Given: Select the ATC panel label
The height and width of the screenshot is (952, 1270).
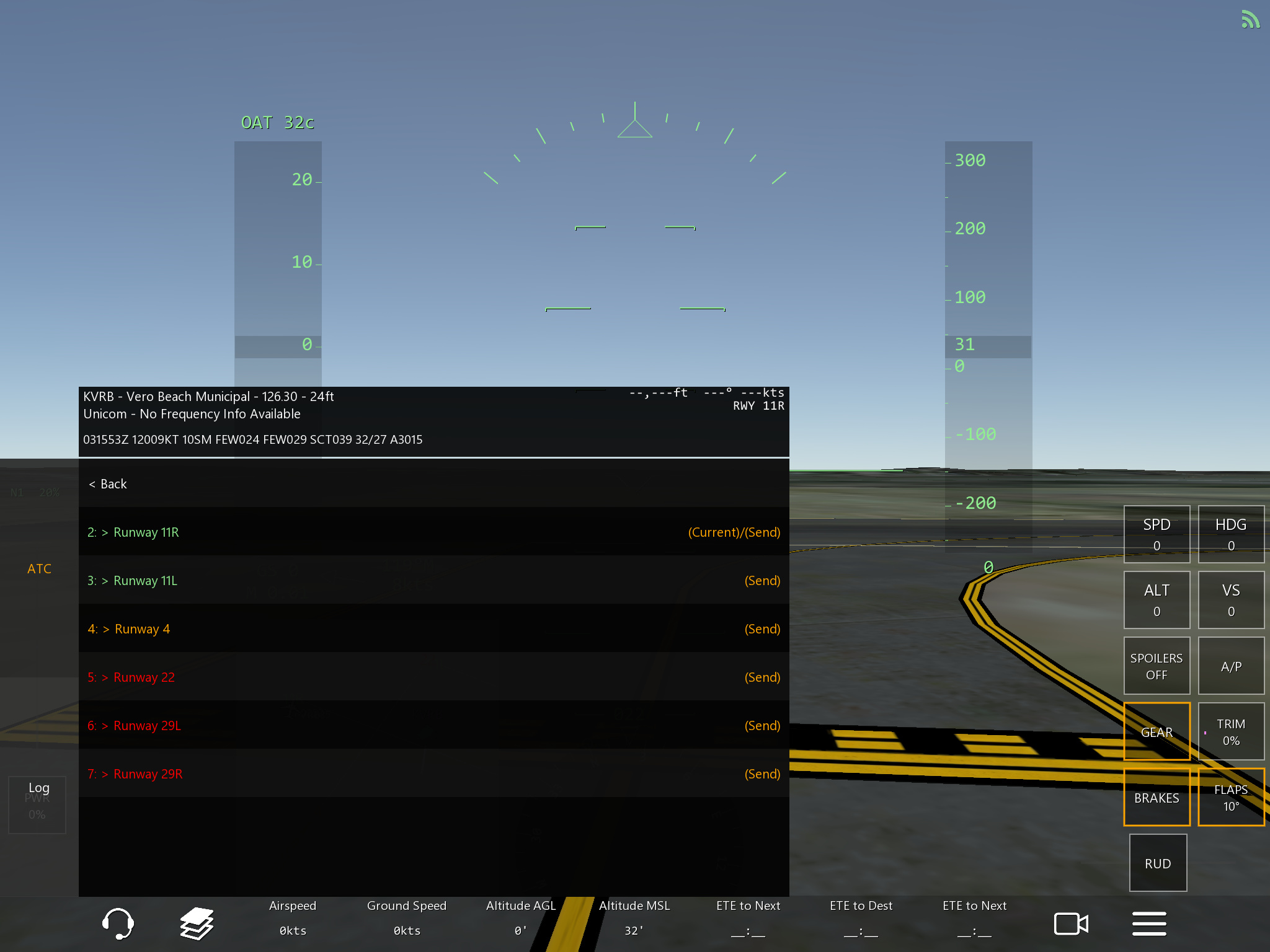Looking at the screenshot, I should pos(39,568).
